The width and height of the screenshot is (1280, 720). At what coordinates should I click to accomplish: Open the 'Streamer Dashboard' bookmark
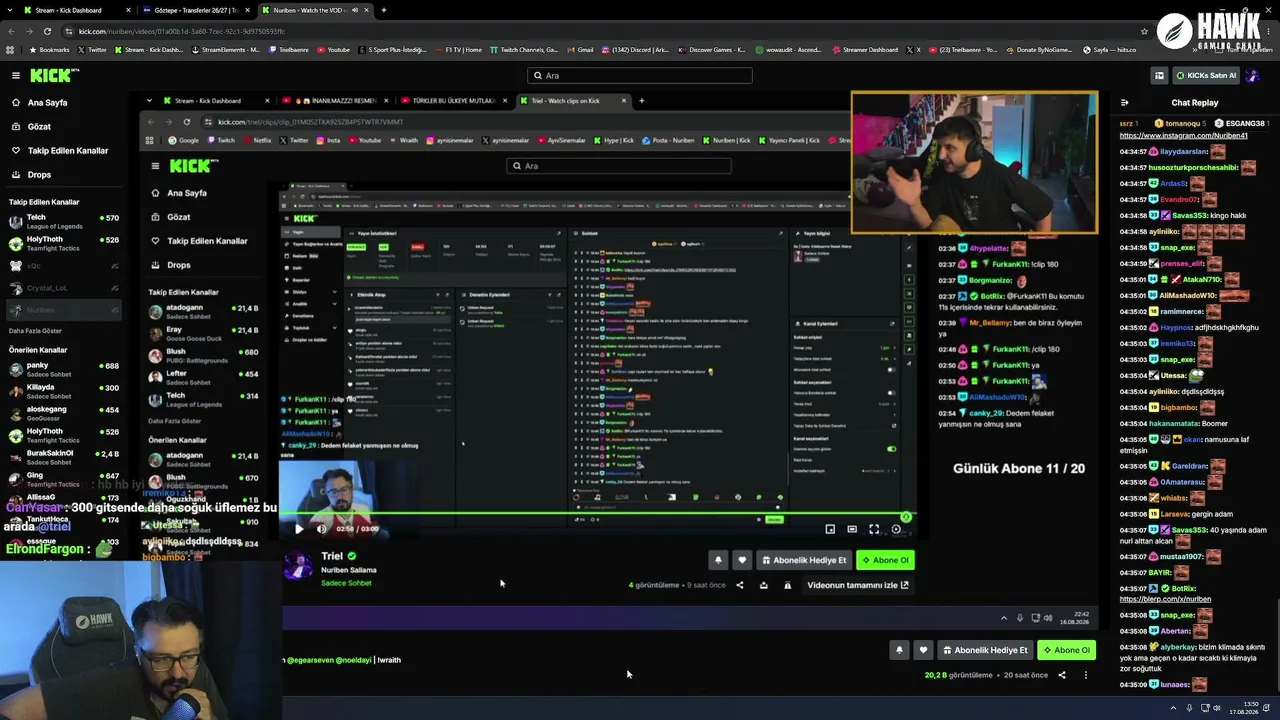tap(865, 49)
